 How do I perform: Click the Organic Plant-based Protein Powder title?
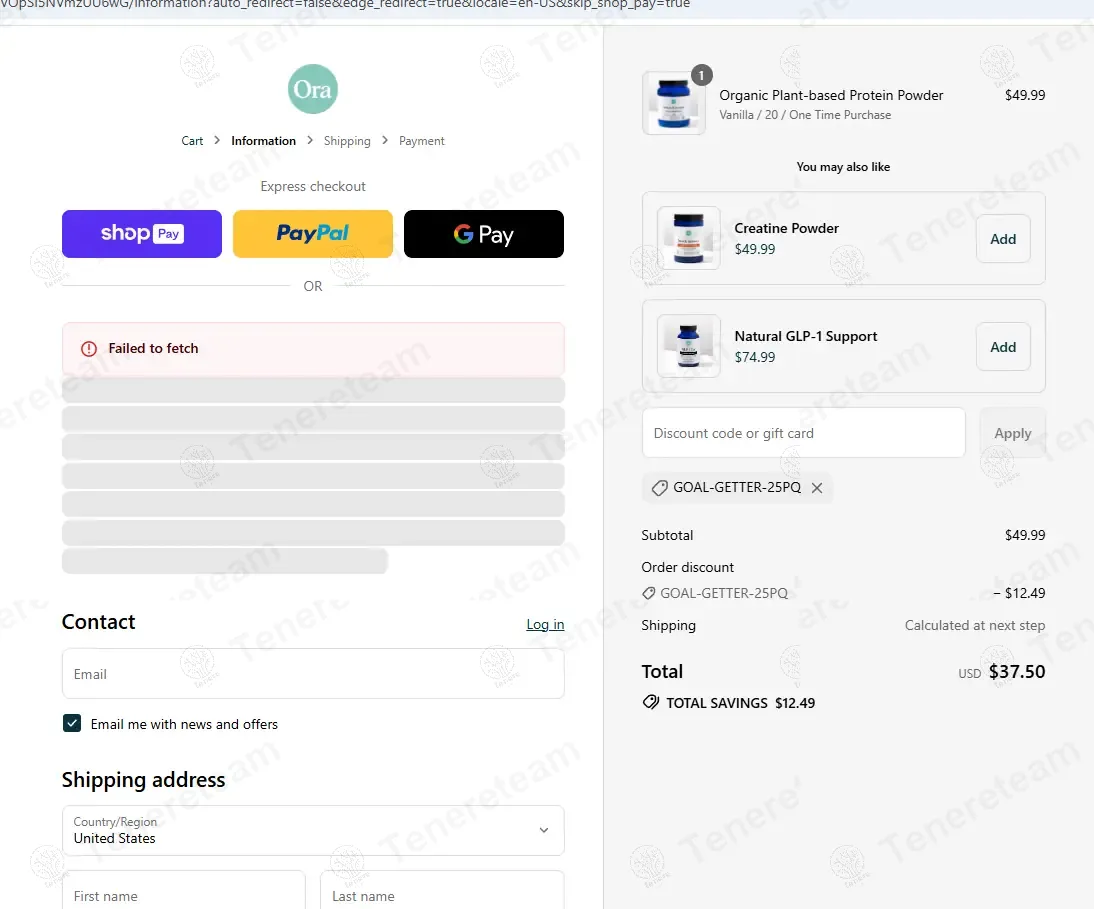click(831, 96)
